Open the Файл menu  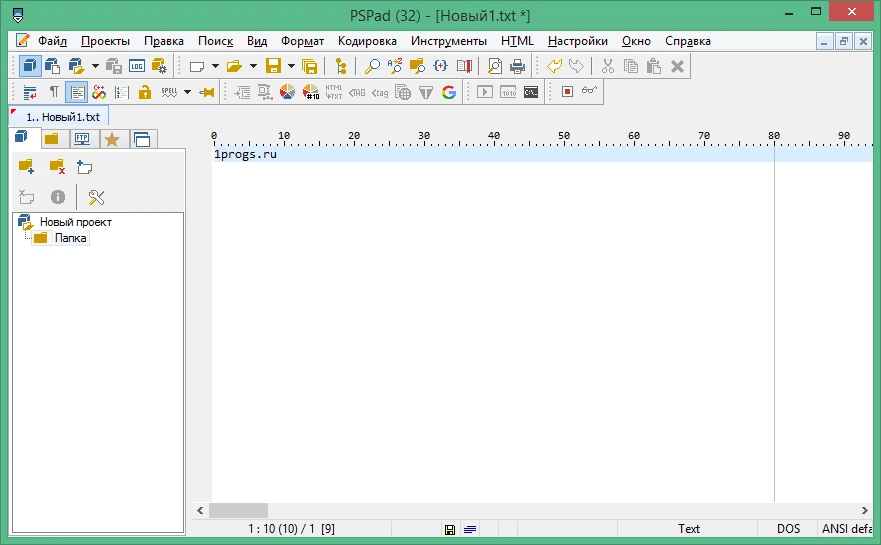[x=52, y=41]
